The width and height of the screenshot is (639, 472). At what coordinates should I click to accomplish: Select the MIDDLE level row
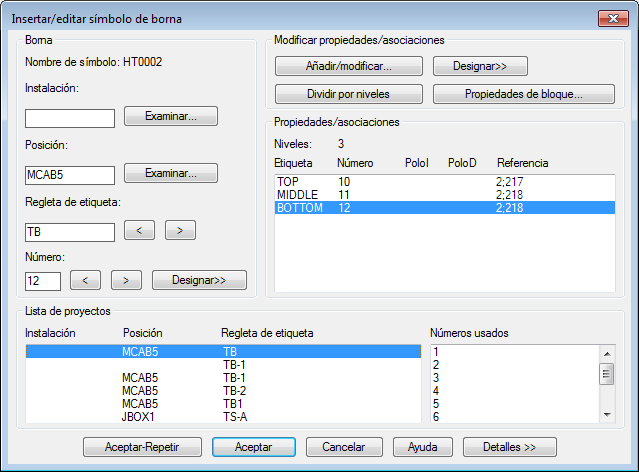point(445,195)
